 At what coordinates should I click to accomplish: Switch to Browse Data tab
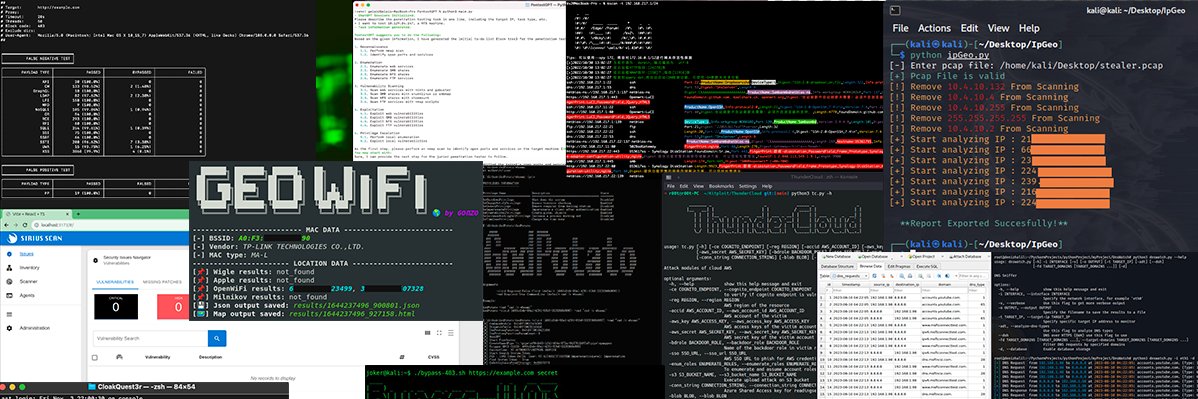[x=870, y=267]
